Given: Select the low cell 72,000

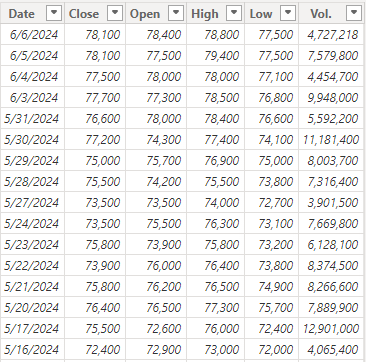Looking at the screenshot, I should (x=272, y=349).
